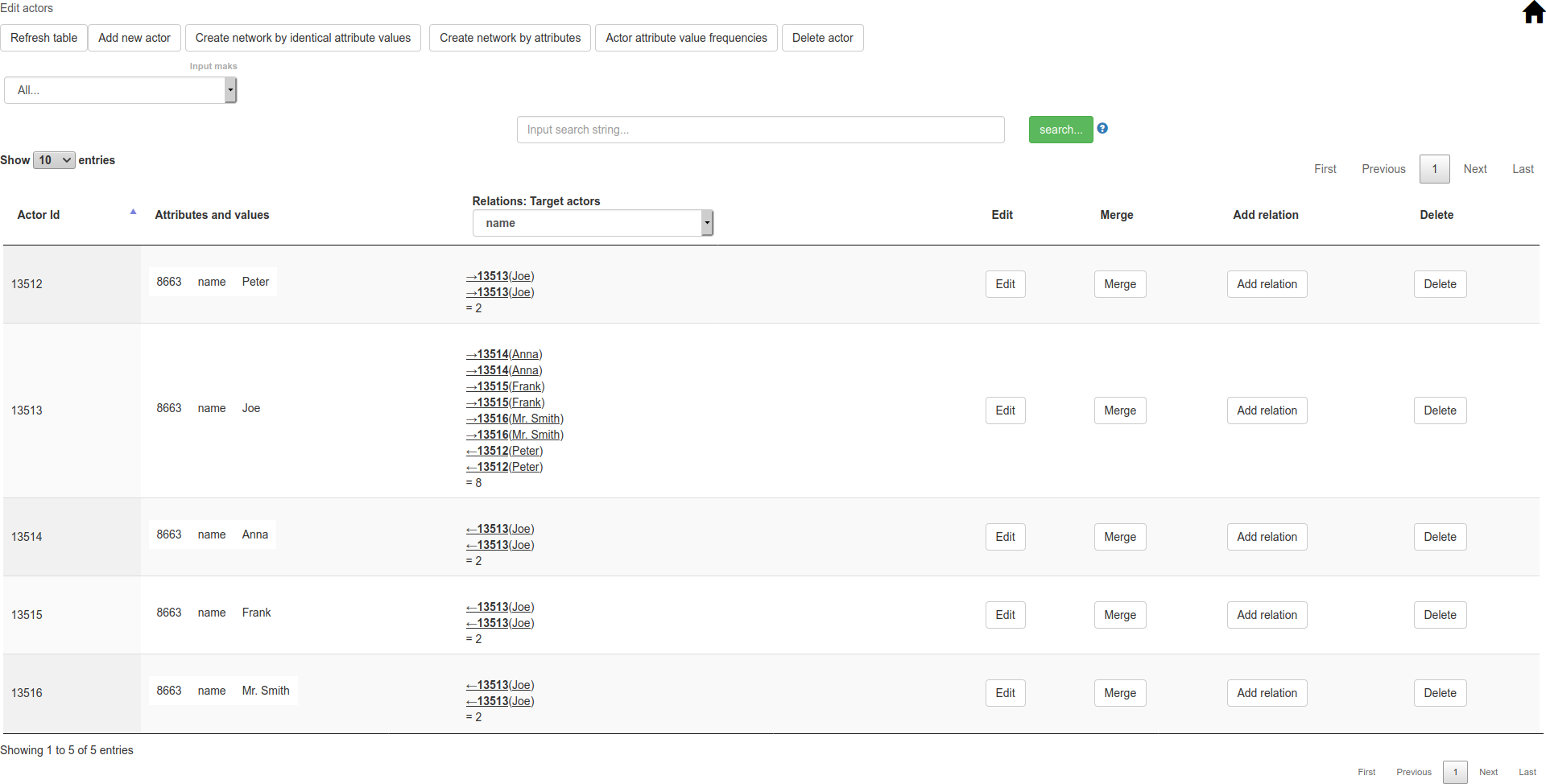Add new actor
1546x784 pixels.
pyautogui.click(x=134, y=38)
